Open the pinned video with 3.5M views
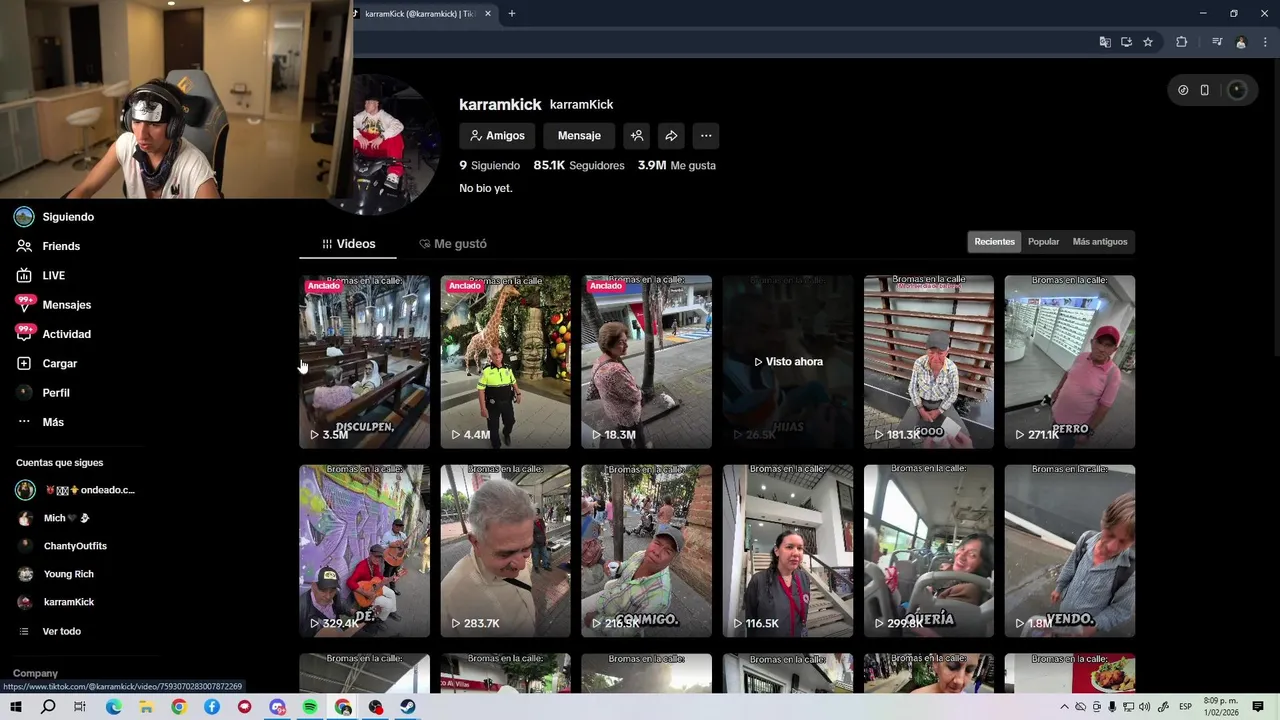 pyautogui.click(x=364, y=362)
